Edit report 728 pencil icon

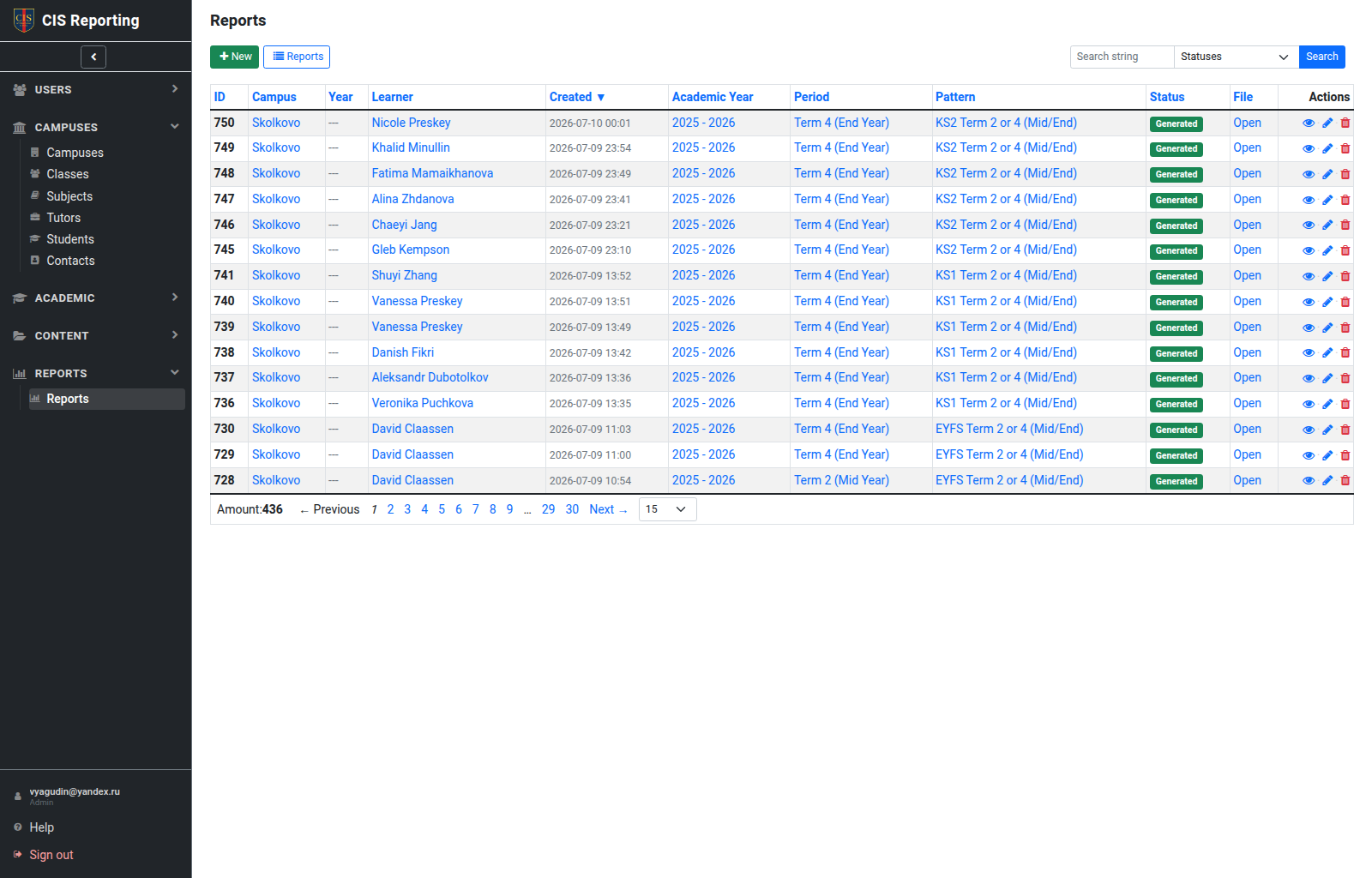(1327, 481)
